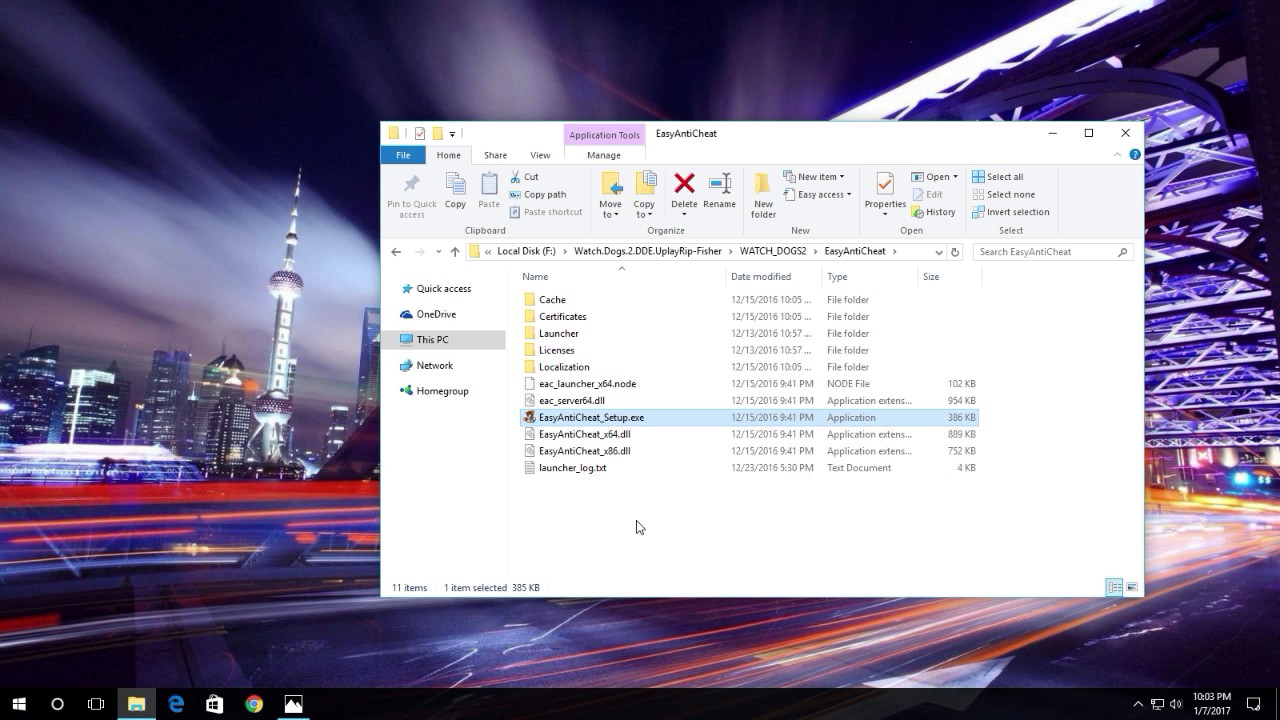Expand address bar history dropdown
Viewport: 1280px width, 720px height.
pyautogui.click(x=938, y=252)
